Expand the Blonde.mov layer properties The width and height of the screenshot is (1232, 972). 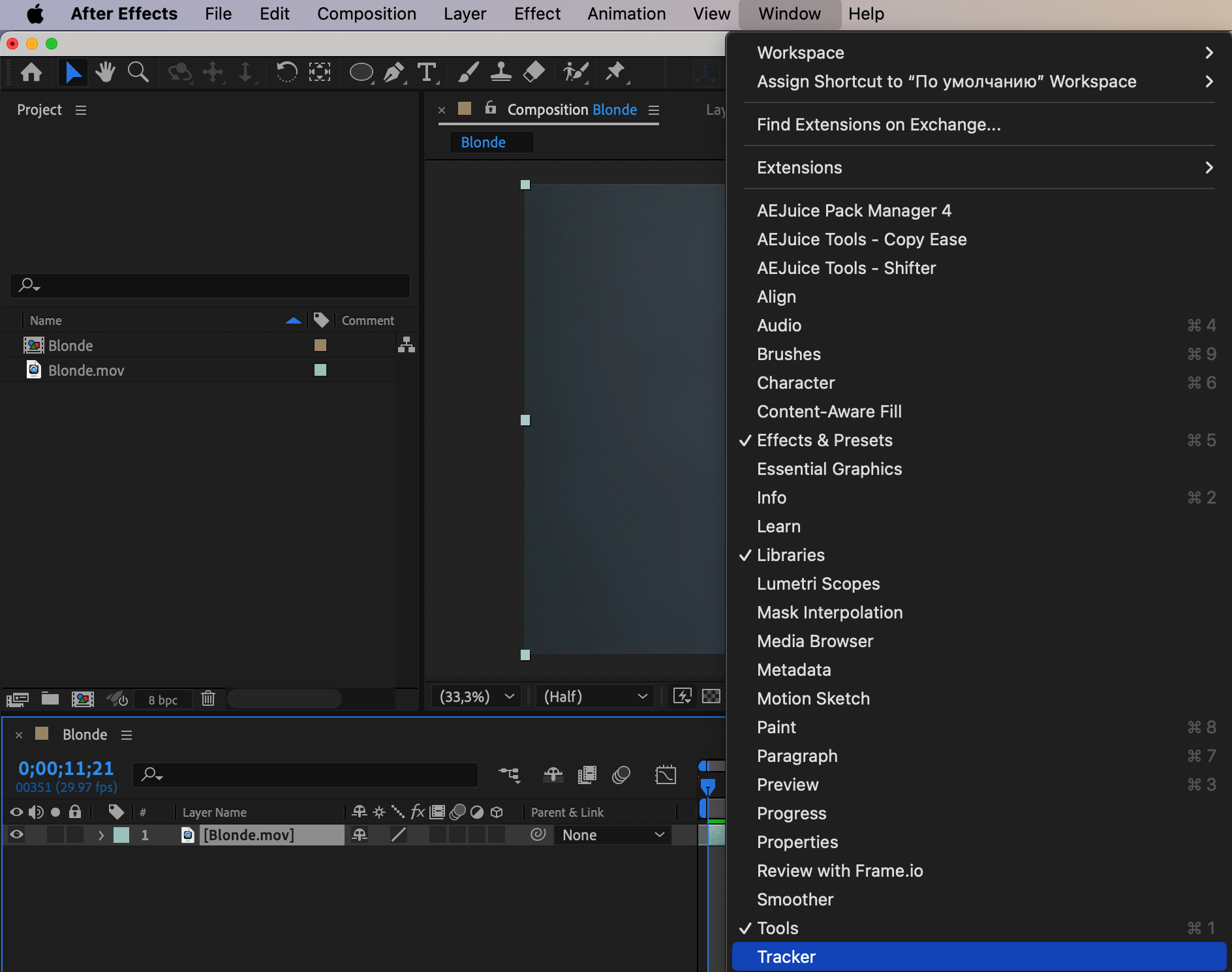click(x=100, y=835)
